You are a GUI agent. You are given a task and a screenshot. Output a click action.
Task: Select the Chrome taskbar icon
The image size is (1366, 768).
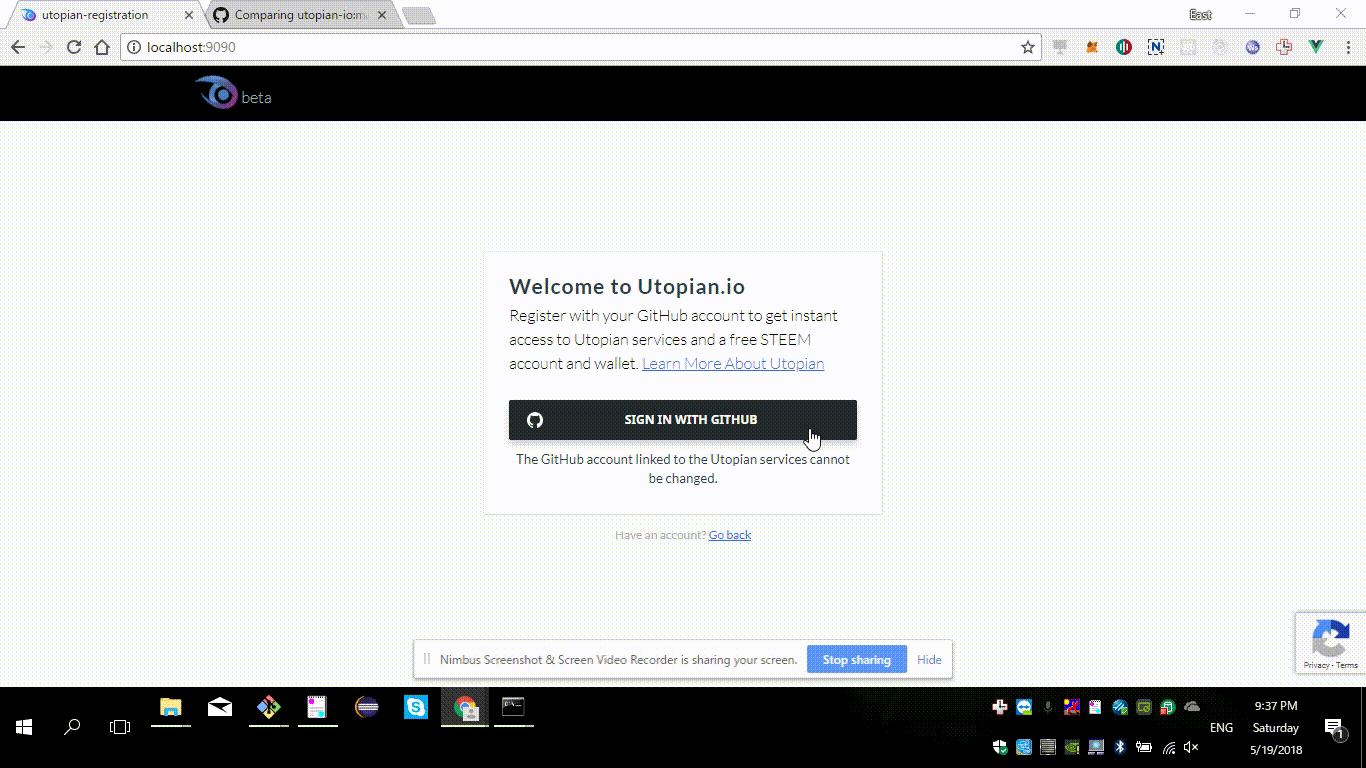[465, 708]
